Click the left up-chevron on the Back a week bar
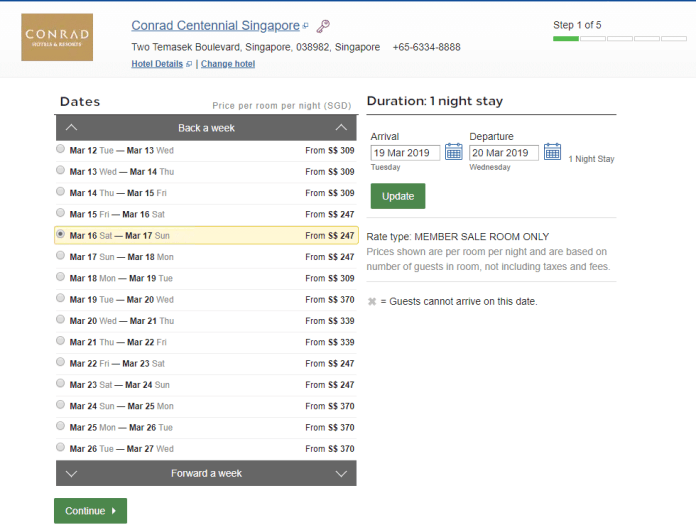Viewport: 696px width, 530px height. point(71,127)
